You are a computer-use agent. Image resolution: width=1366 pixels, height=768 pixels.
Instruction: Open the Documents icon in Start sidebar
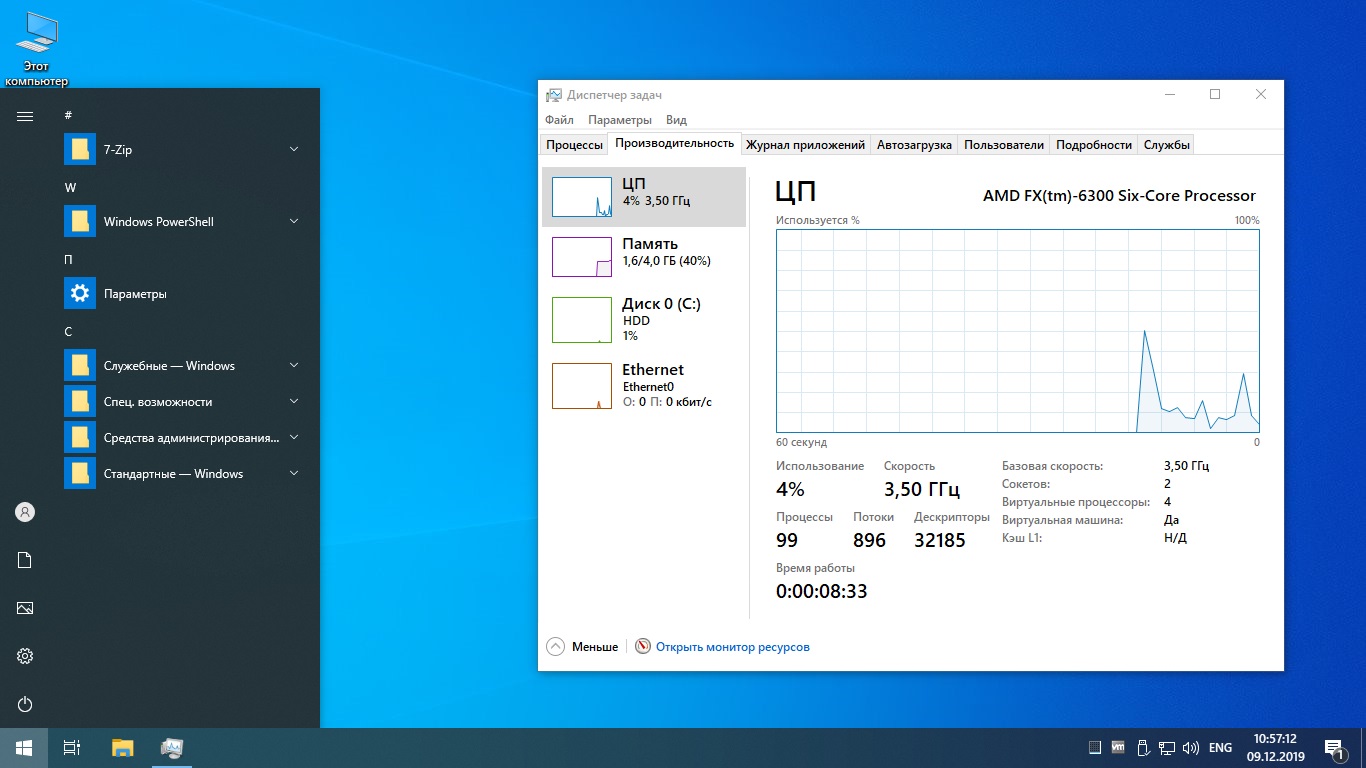tap(25, 560)
